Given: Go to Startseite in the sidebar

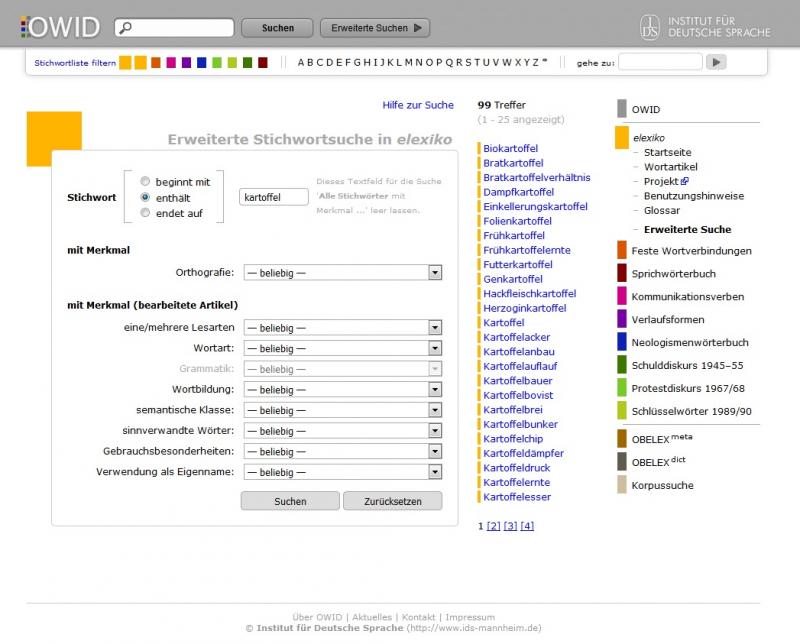Looking at the screenshot, I should point(667,153).
